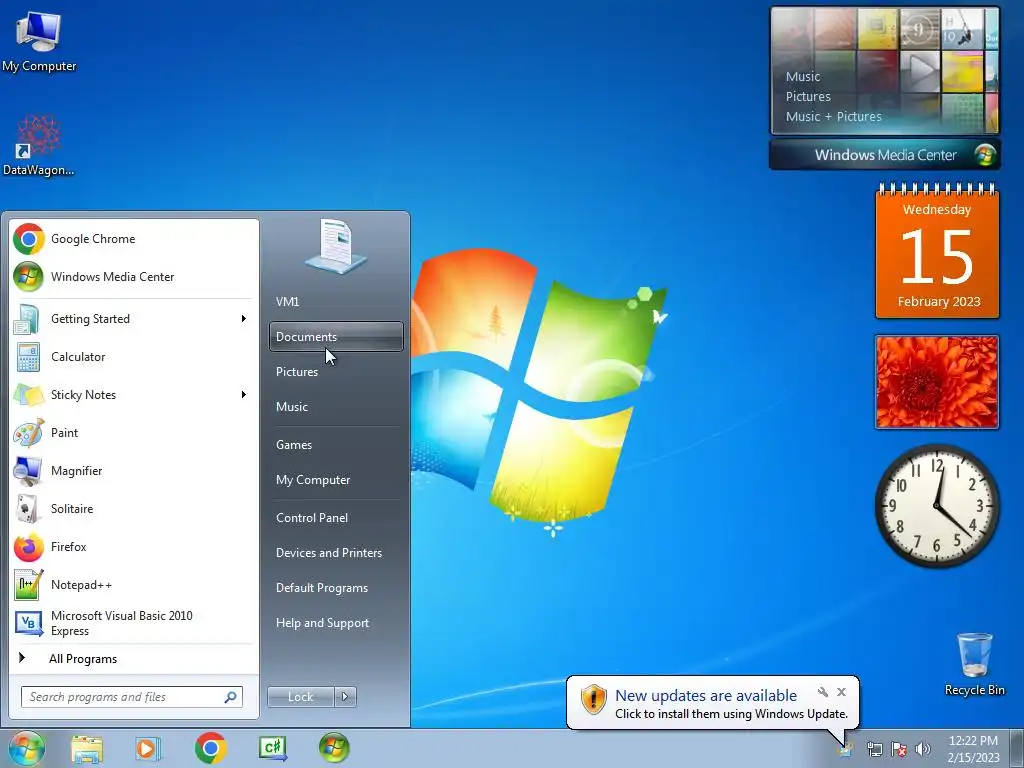
Task: Open Games from Start menu
Action: (x=336, y=445)
